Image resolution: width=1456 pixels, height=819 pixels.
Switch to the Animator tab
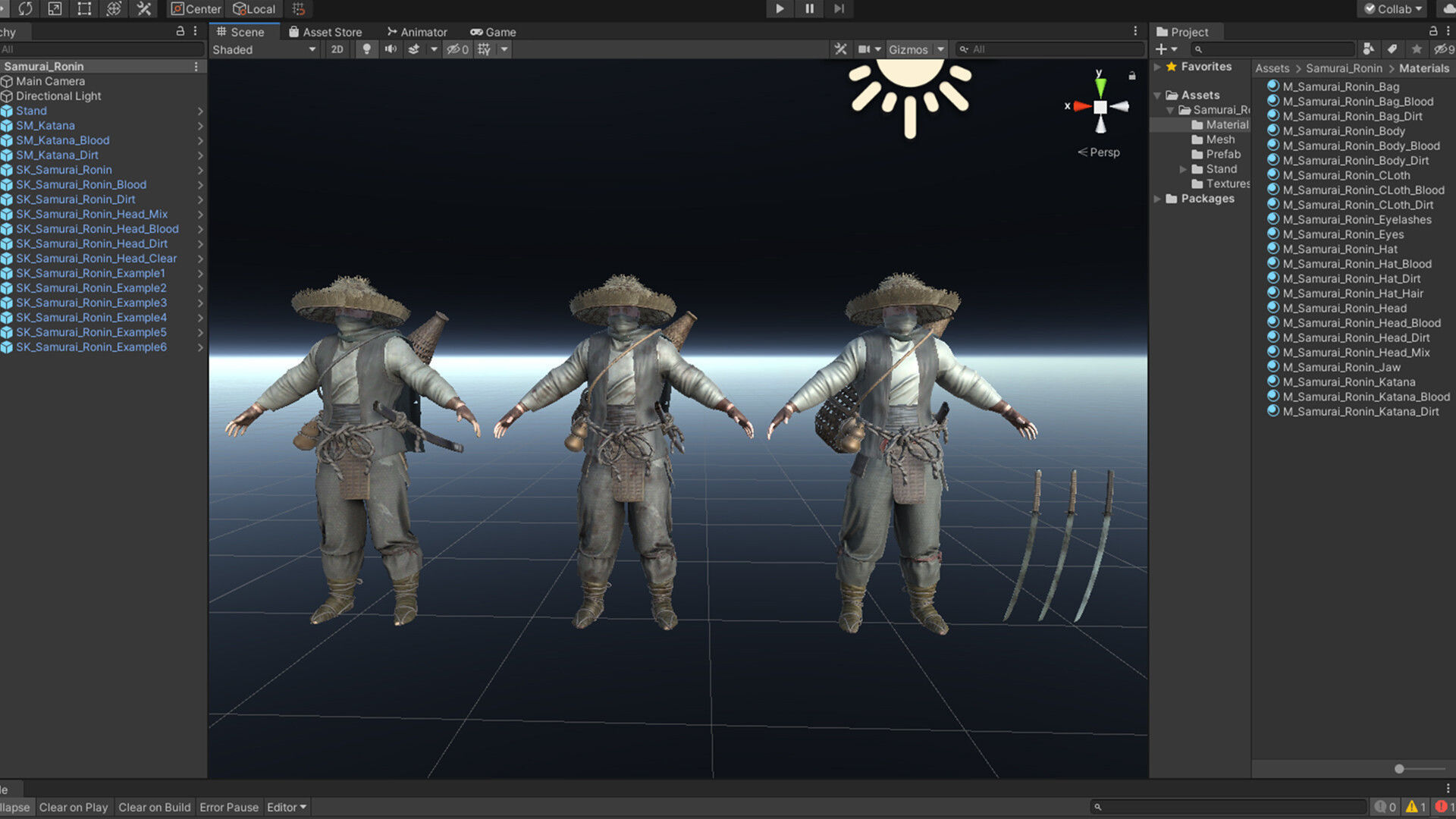417,32
